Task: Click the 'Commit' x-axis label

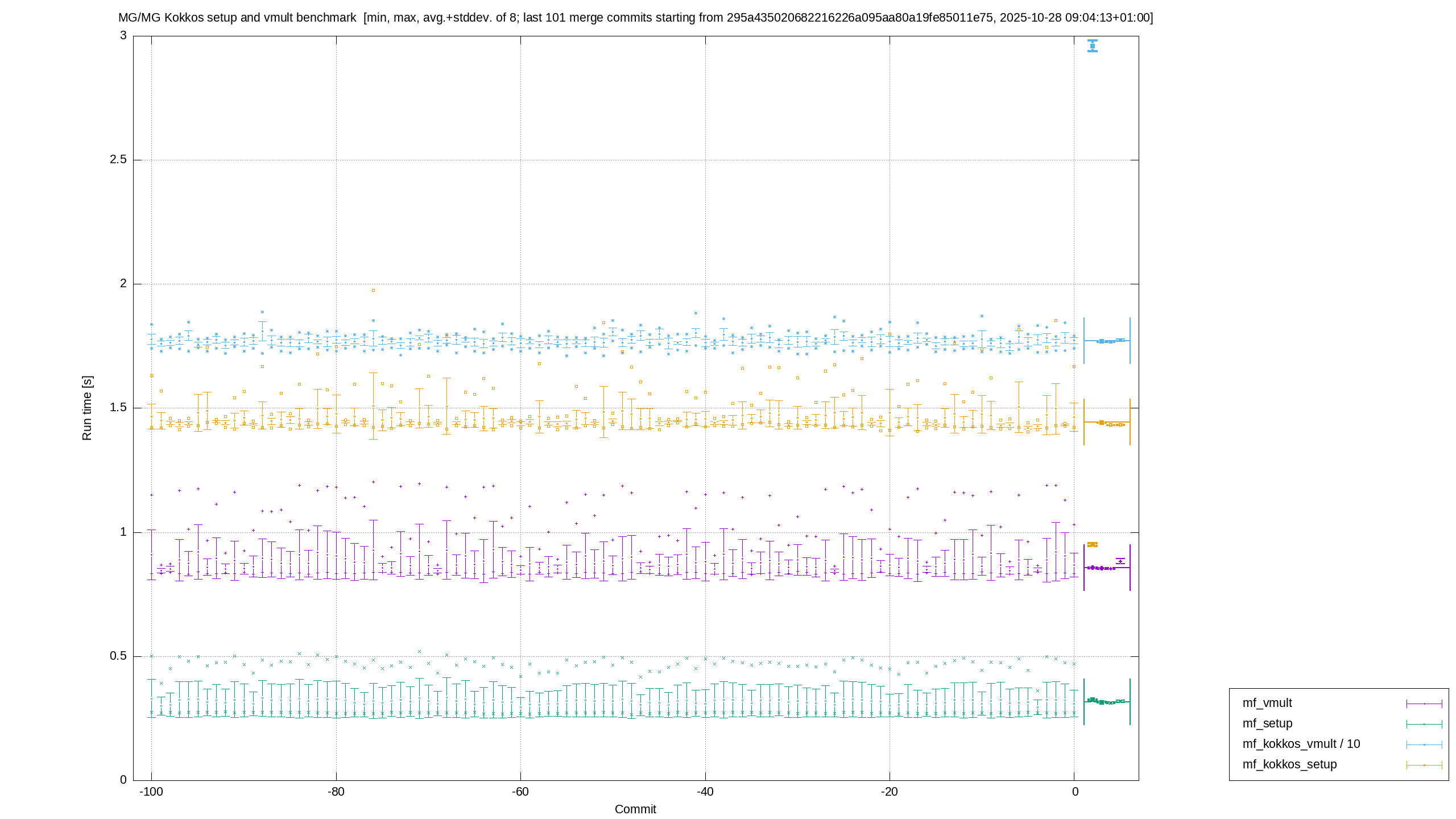Action: [635, 809]
